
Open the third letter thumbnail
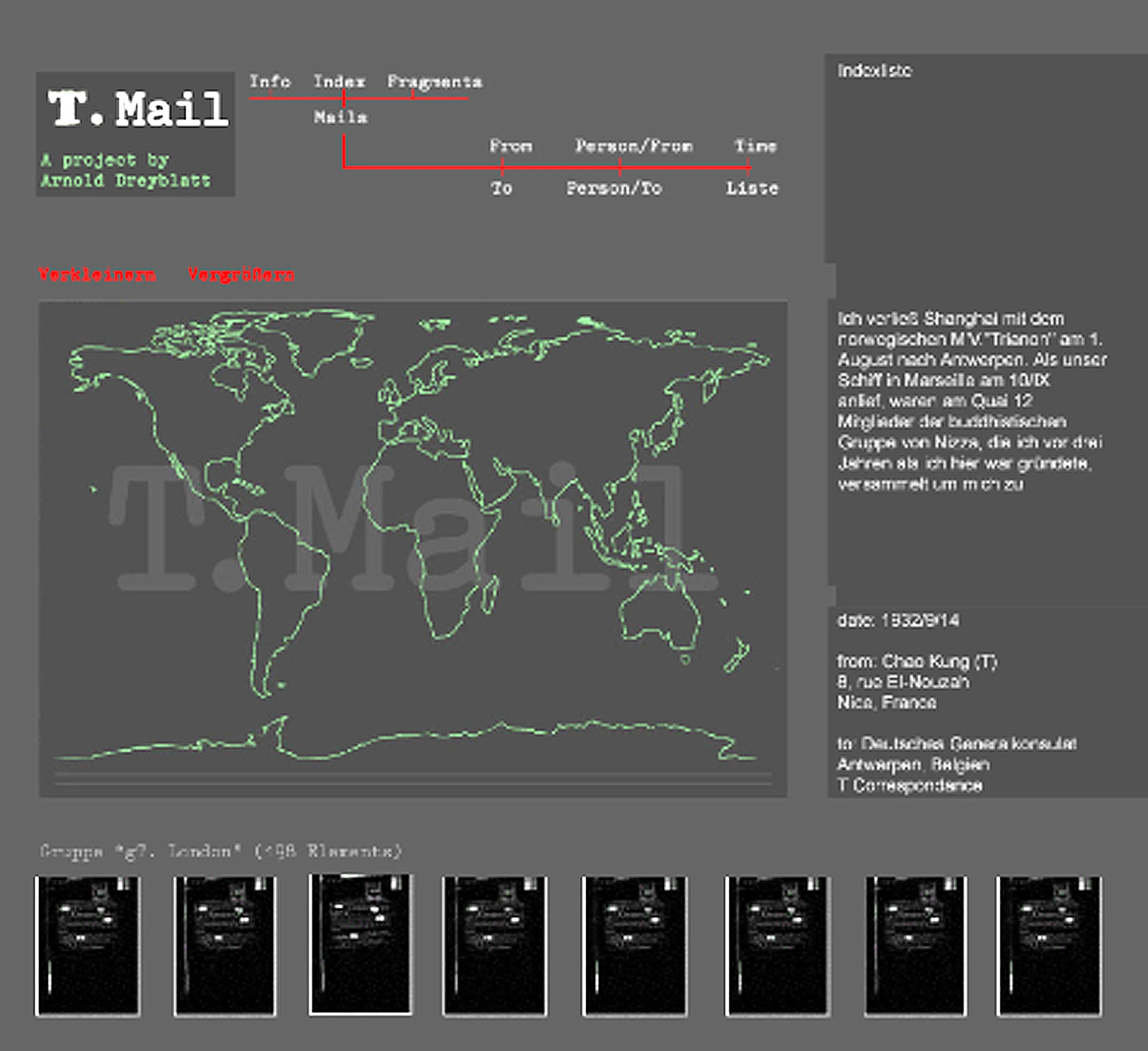point(361,945)
